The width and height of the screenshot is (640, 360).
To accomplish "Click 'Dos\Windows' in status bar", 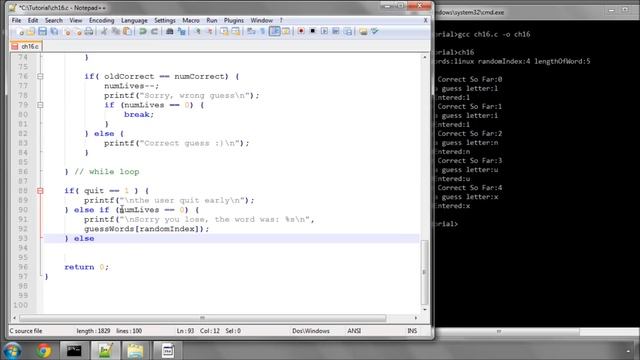I will (311, 331).
